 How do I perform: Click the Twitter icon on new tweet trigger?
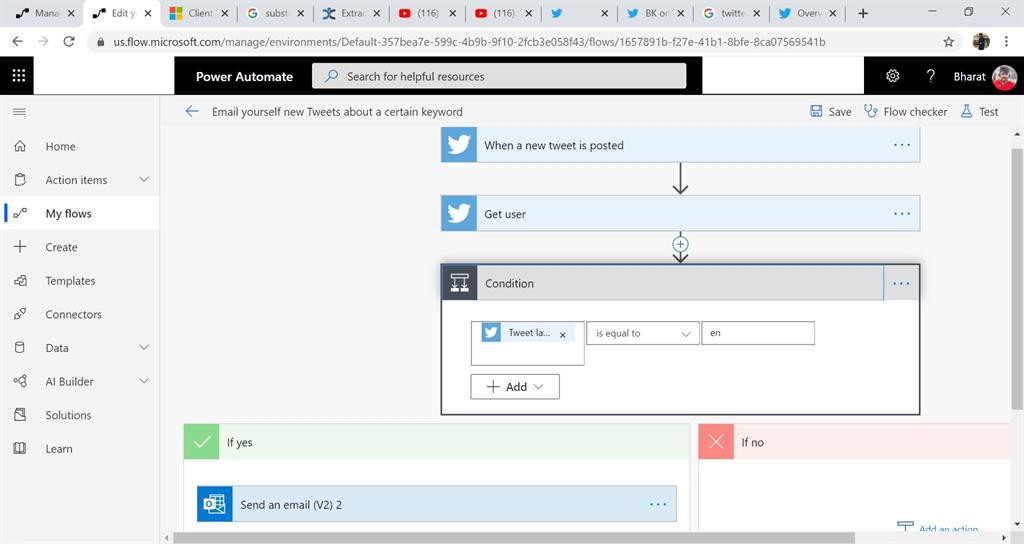458,144
